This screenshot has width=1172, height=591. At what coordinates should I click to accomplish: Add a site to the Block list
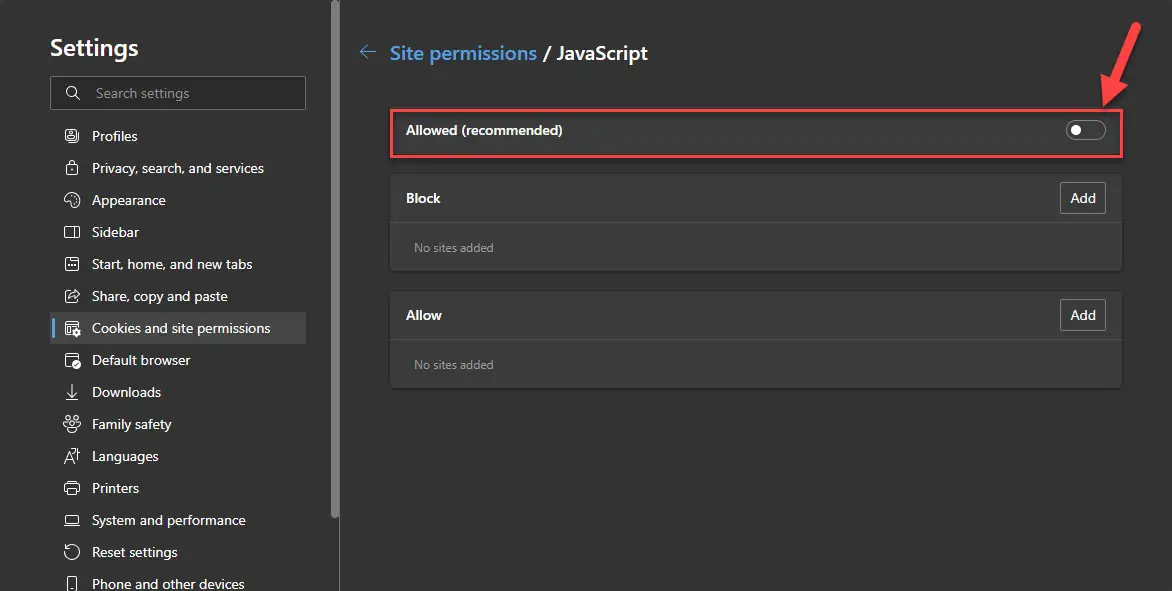coord(1082,198)
